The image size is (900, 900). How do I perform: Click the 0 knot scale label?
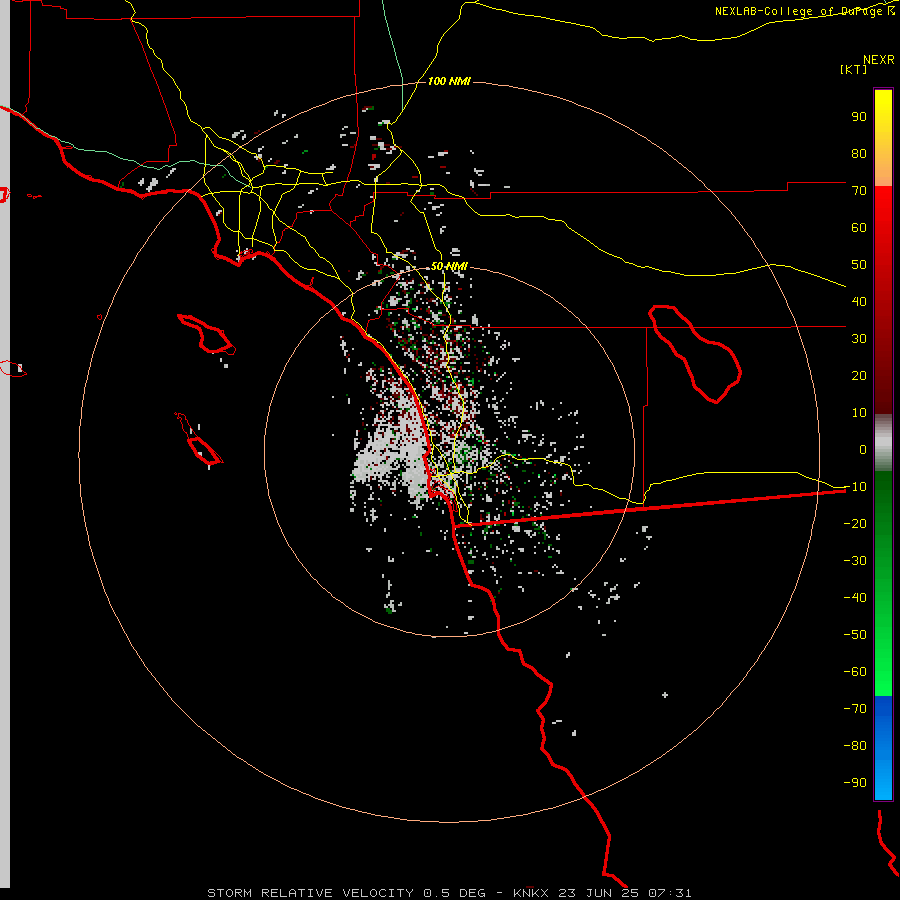(863, 449)
